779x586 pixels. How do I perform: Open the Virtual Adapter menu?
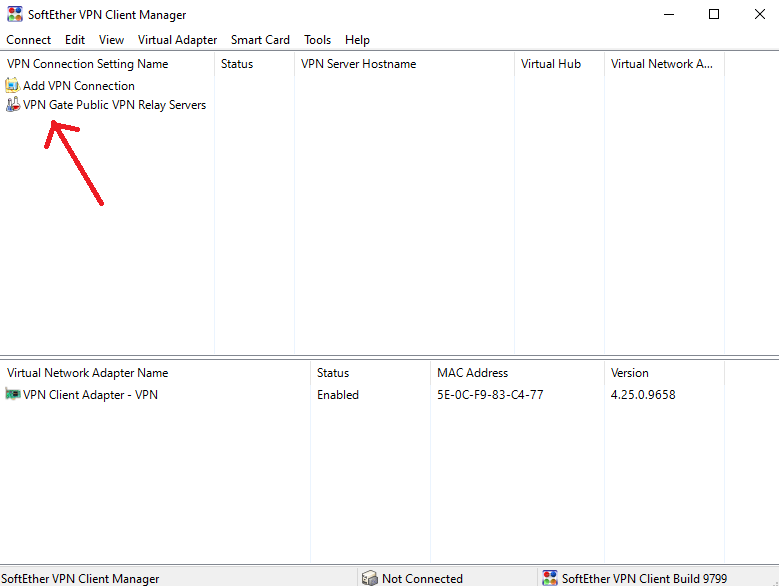[177, 40]
